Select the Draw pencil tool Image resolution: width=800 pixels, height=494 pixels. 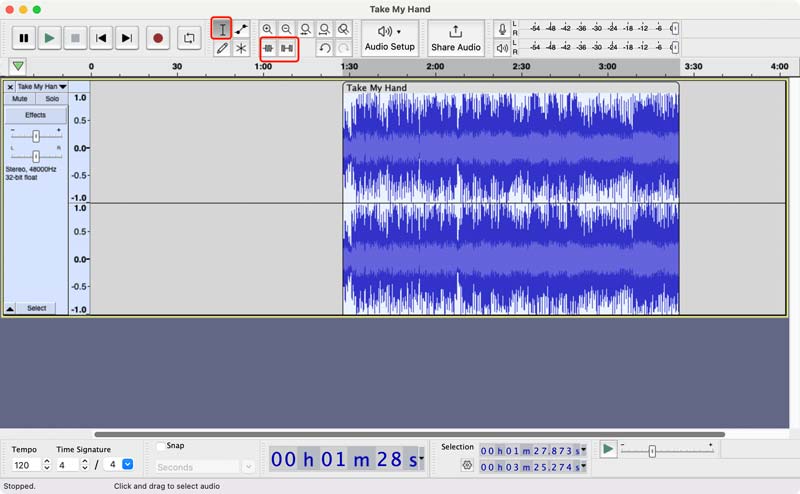222,48
